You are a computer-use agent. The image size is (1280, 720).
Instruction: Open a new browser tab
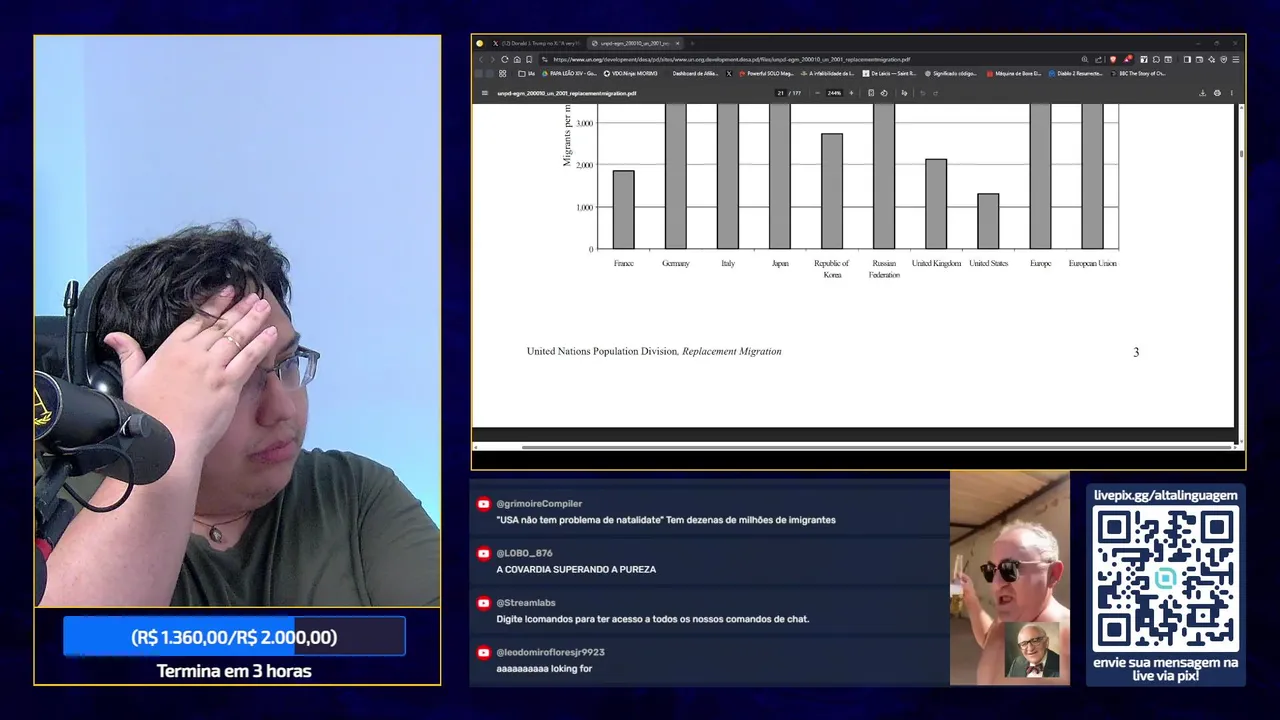[692, 43]
